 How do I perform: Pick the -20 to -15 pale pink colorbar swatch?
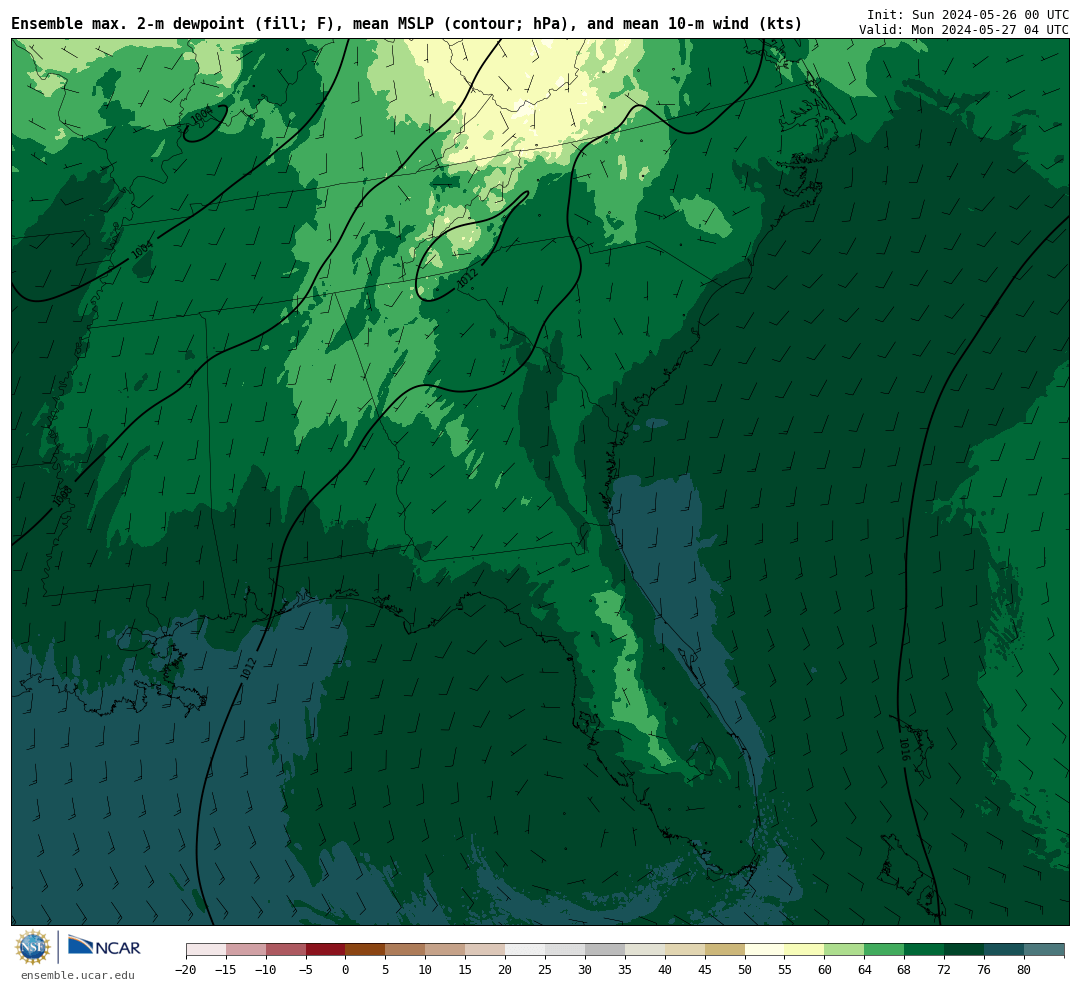click(x=206, y=950)
